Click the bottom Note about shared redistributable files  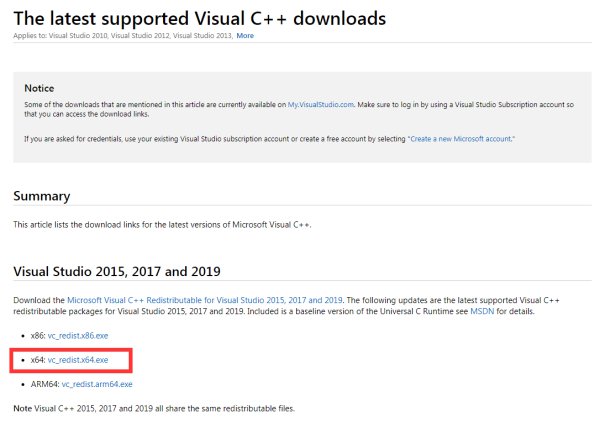click(153, 409)
